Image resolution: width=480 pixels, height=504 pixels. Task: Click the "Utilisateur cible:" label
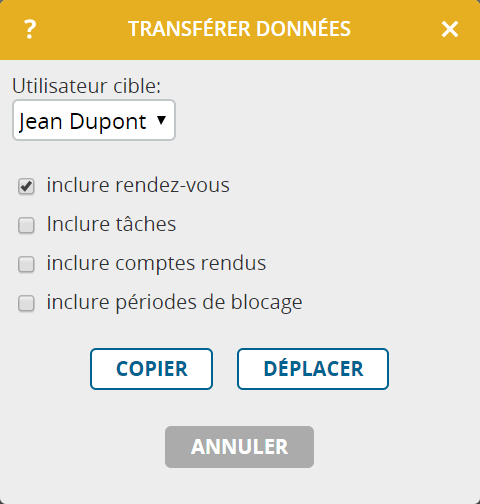tap(87, 86)
